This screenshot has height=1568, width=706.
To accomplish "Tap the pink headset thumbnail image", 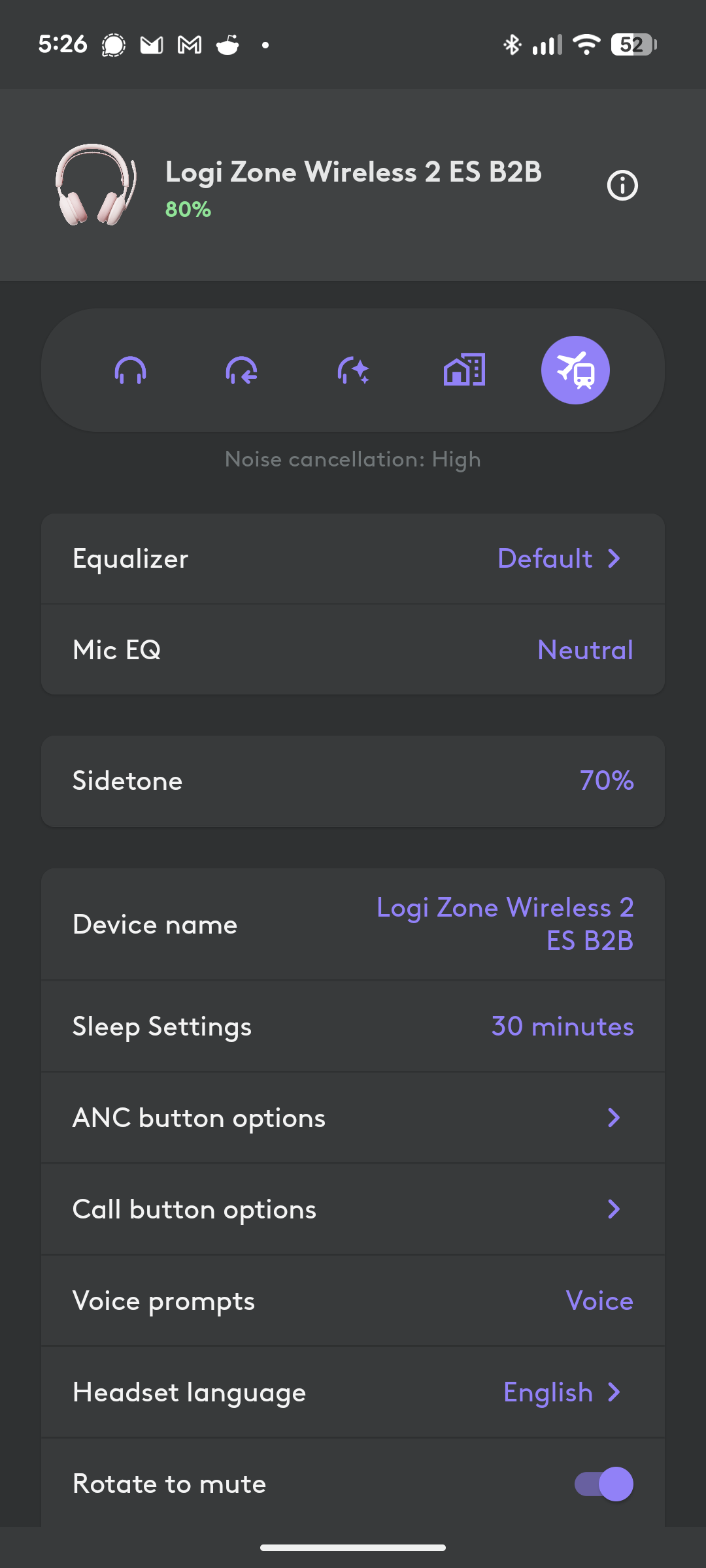I will pyautogui.click(x=96, y=185).
